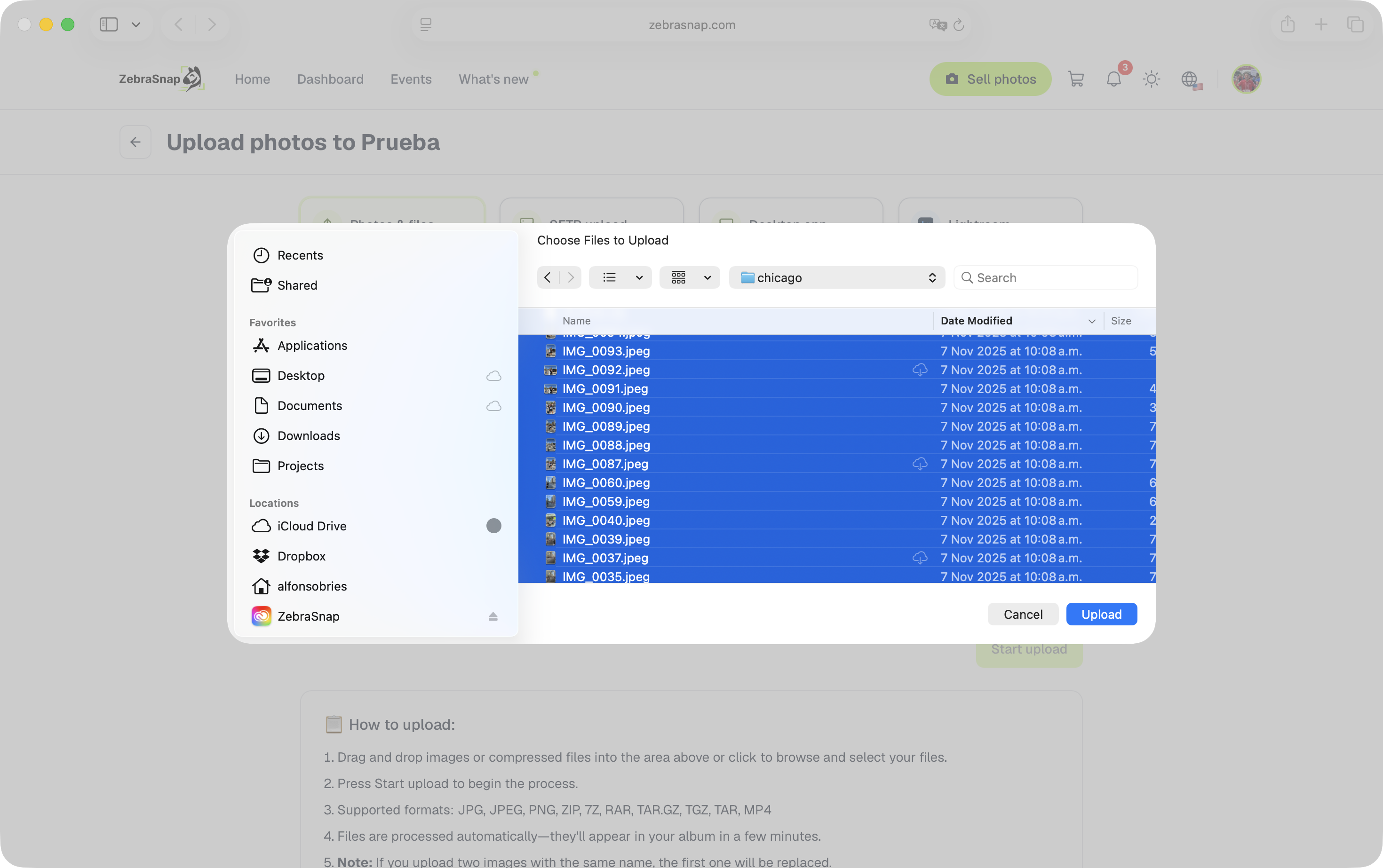Open a new Safari tab
1383x868 pixels.
coord(1321,24)
